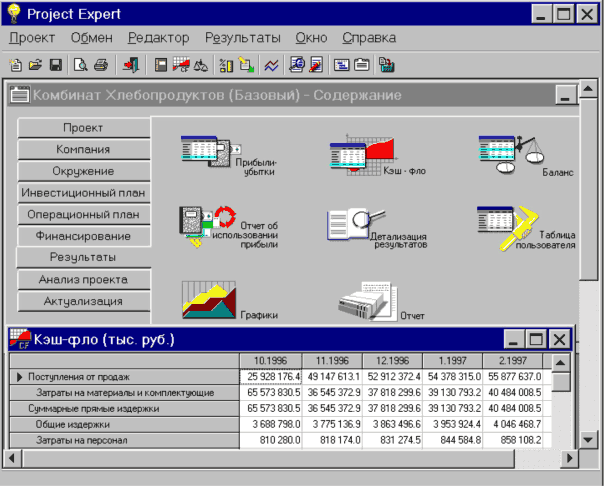Select row Суммарные прямые издержки

coord(124,409)
